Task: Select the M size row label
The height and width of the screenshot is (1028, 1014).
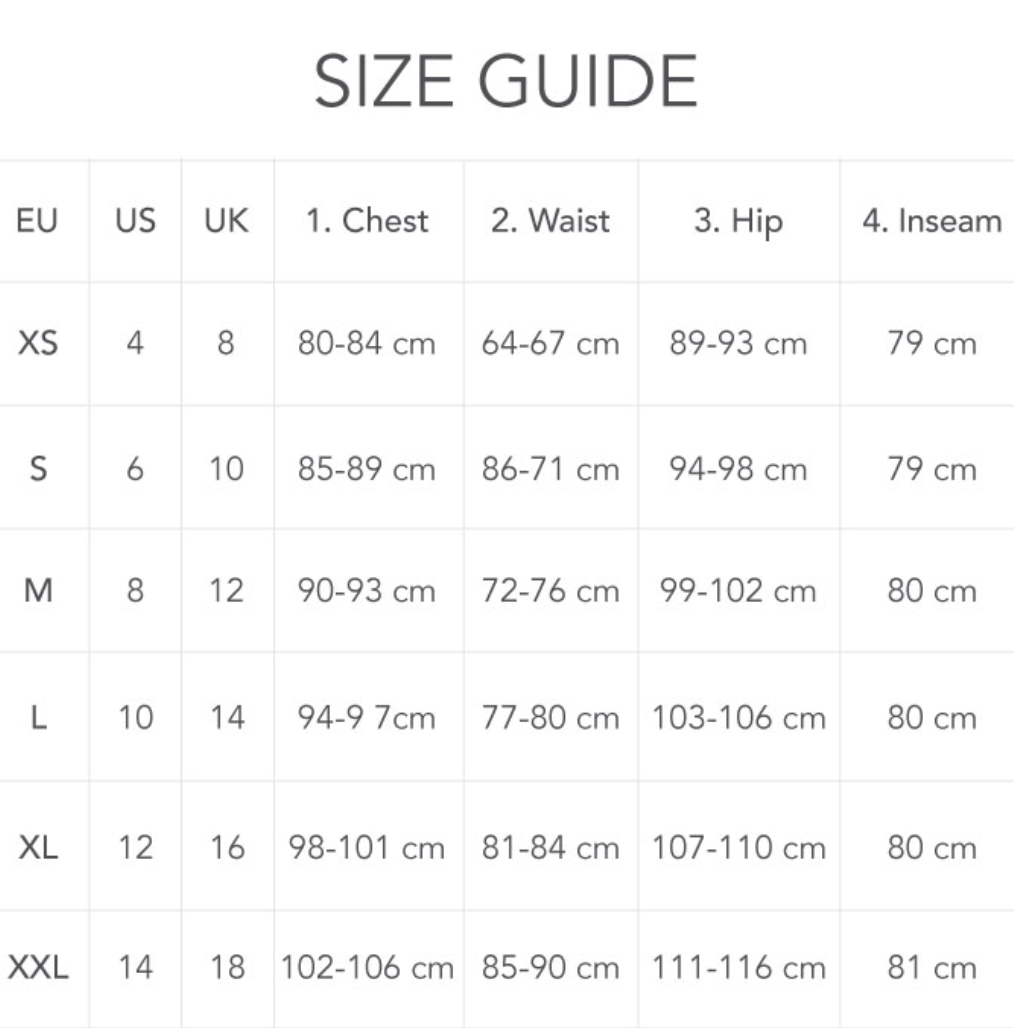Action: [x=38, y=591]
